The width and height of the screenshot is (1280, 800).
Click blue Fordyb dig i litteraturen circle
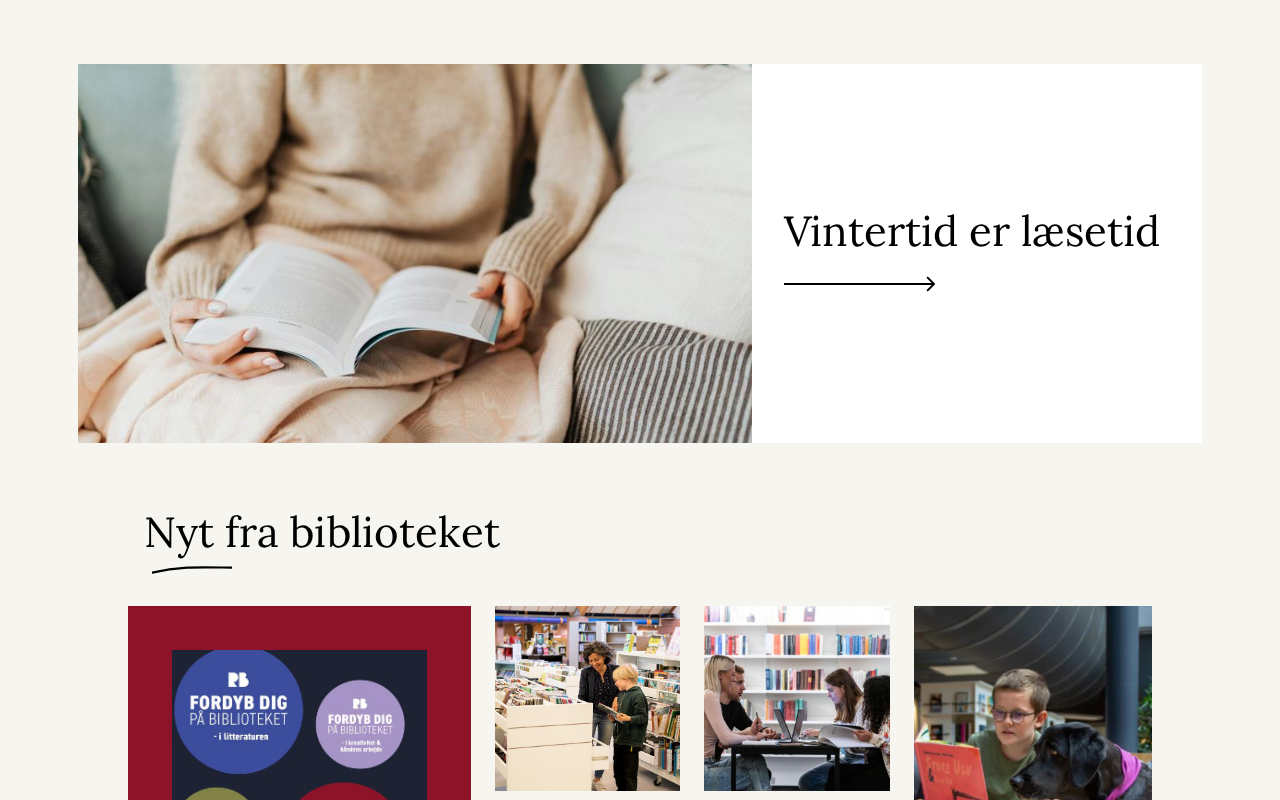pos(238,711)
